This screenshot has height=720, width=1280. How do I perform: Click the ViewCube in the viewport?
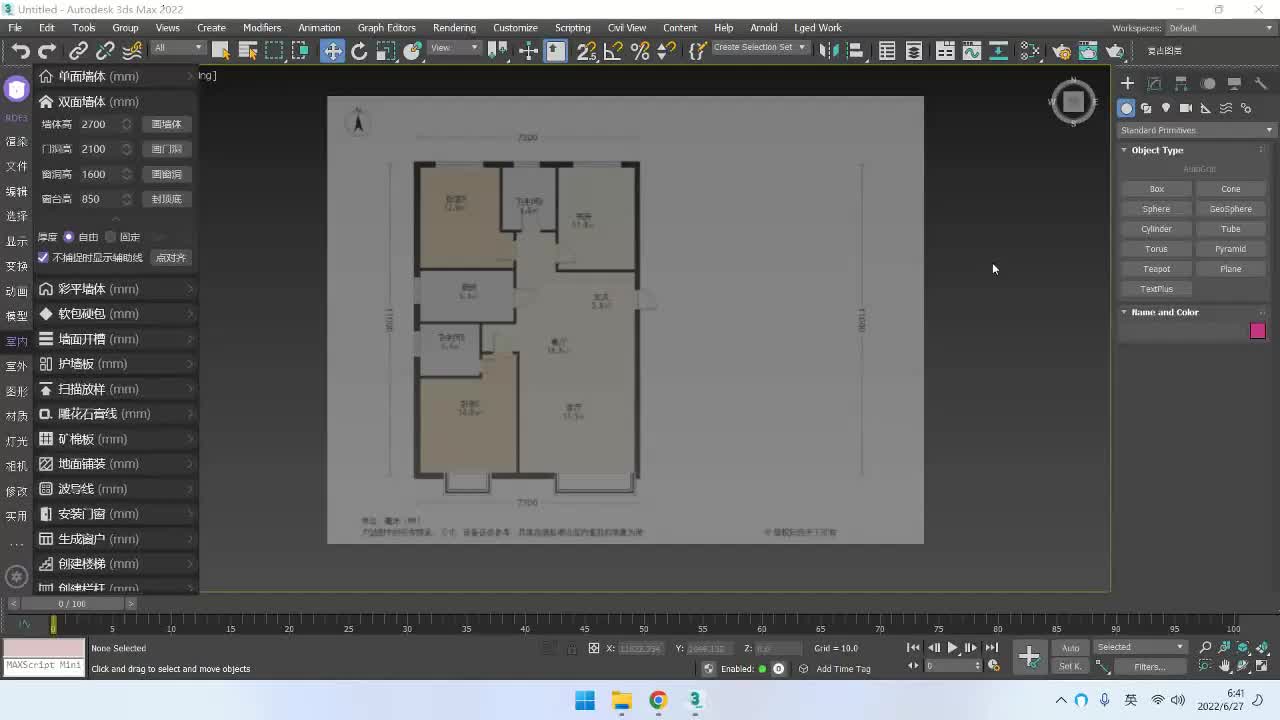click(1073, 101)
